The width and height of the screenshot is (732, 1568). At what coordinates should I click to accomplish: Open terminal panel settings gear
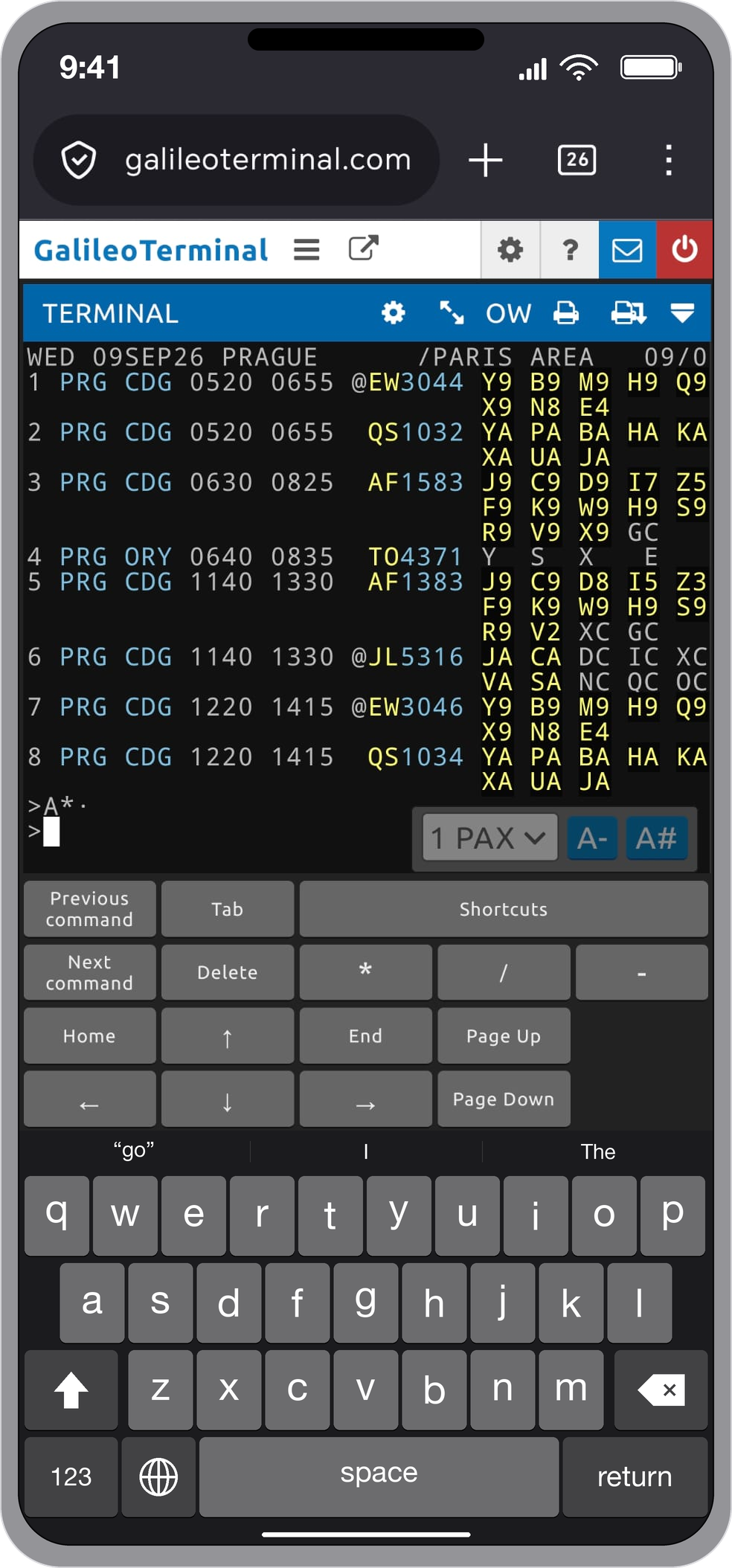point(394,313)
